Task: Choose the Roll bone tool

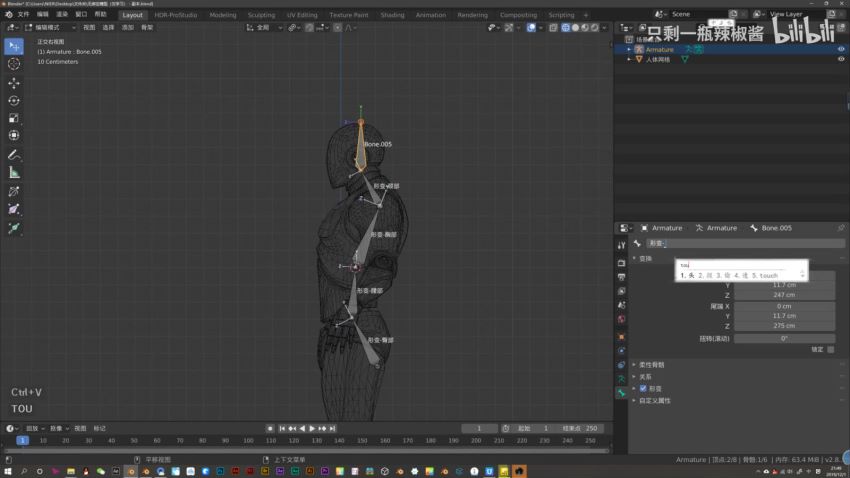Action: 14,191
